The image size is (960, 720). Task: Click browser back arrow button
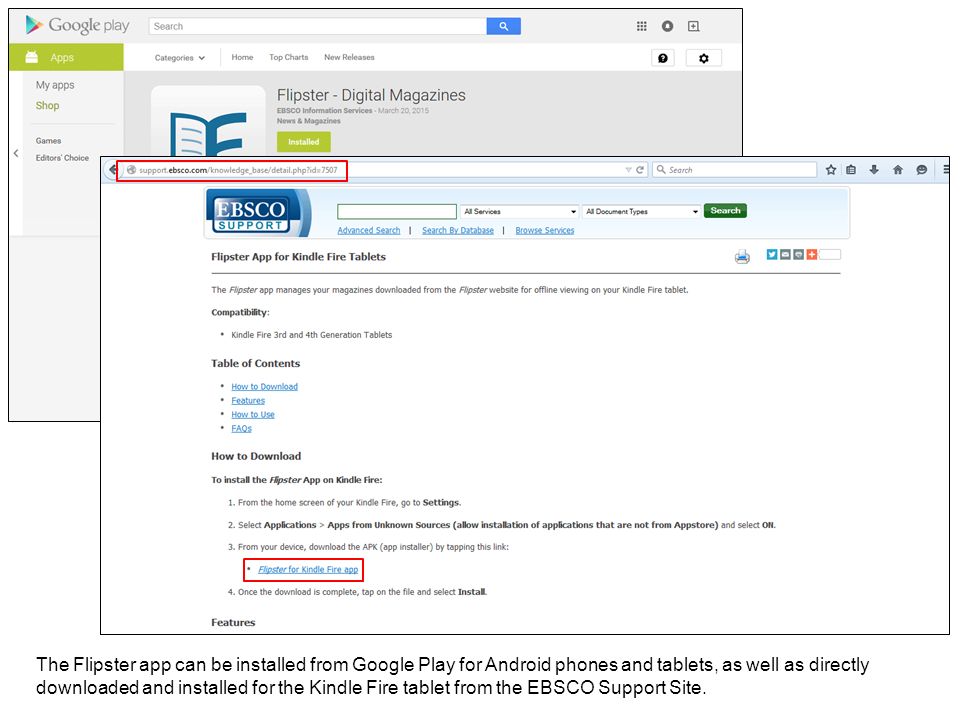(112, 170)
